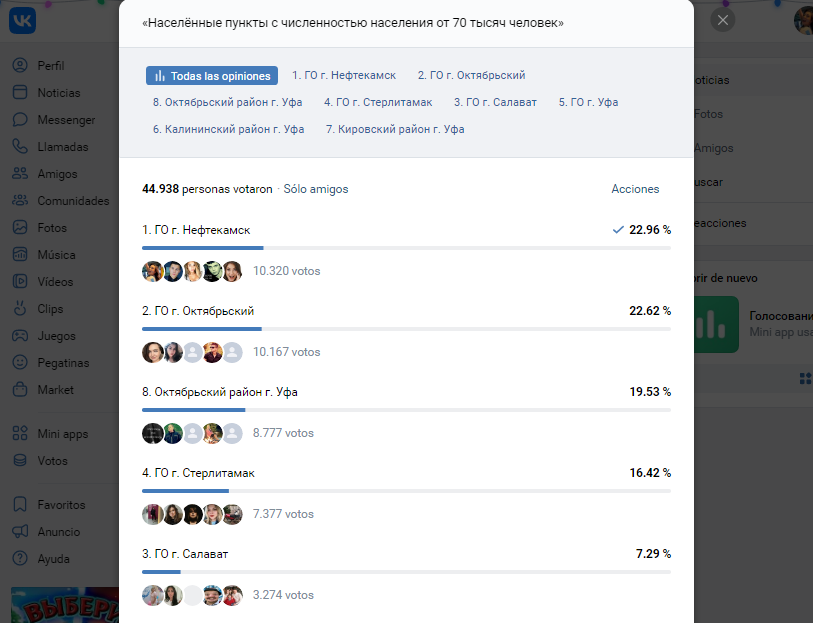Select poll option '2. ГО г. Октябрьский'
This screenshot has height=623, width=813.
tap(198, 311)
